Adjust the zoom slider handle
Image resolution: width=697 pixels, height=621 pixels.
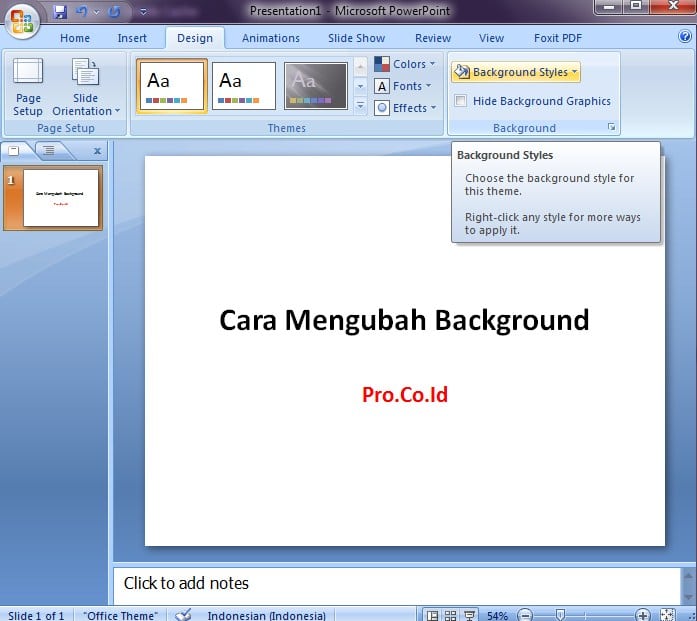click(x=560, y=615)
